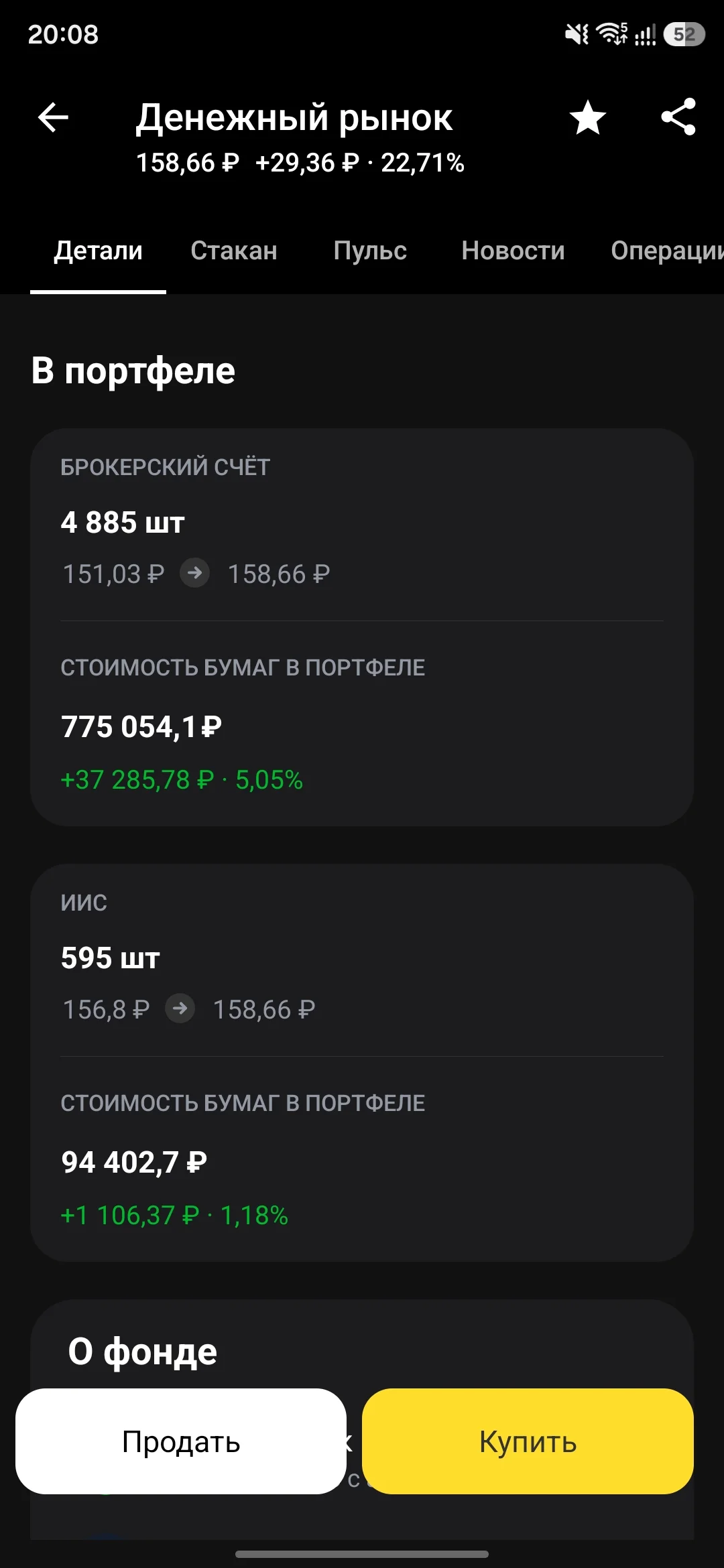
Task: Open the Новости tab
Action: (513, 251)
